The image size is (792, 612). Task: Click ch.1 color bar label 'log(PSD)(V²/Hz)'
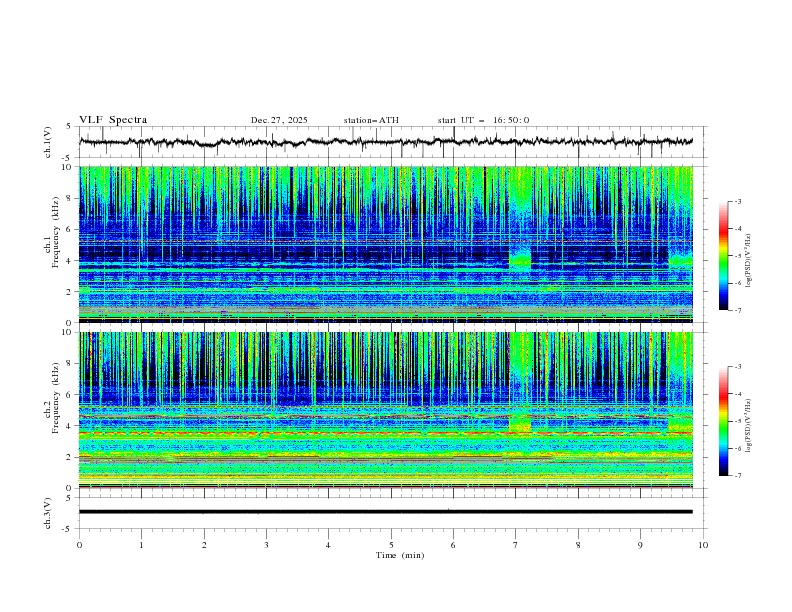(749, 261)
